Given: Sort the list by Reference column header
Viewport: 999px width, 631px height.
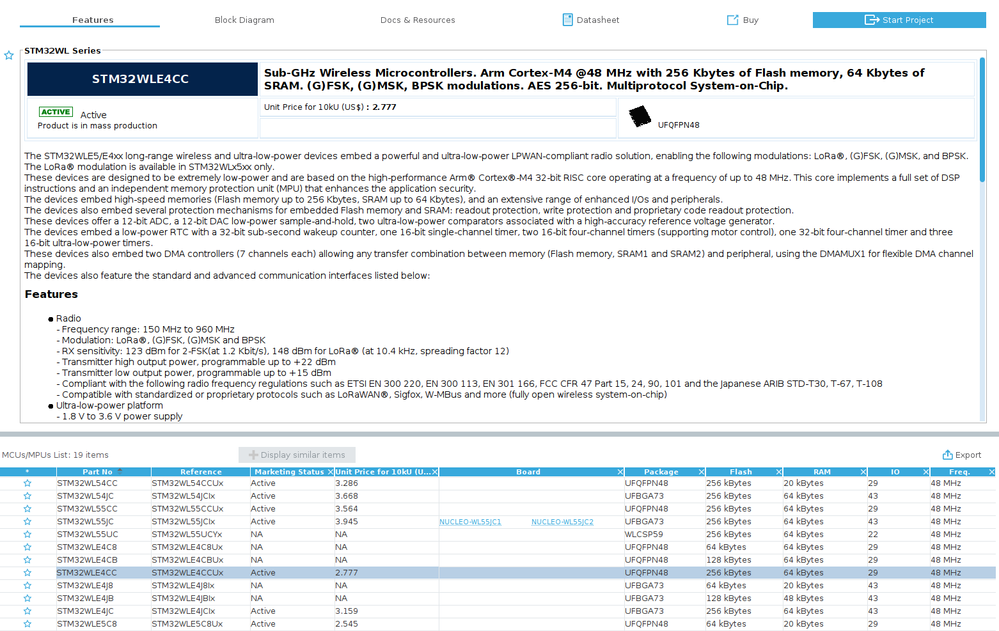Looking at the screenshot, I should click(201, 472).
